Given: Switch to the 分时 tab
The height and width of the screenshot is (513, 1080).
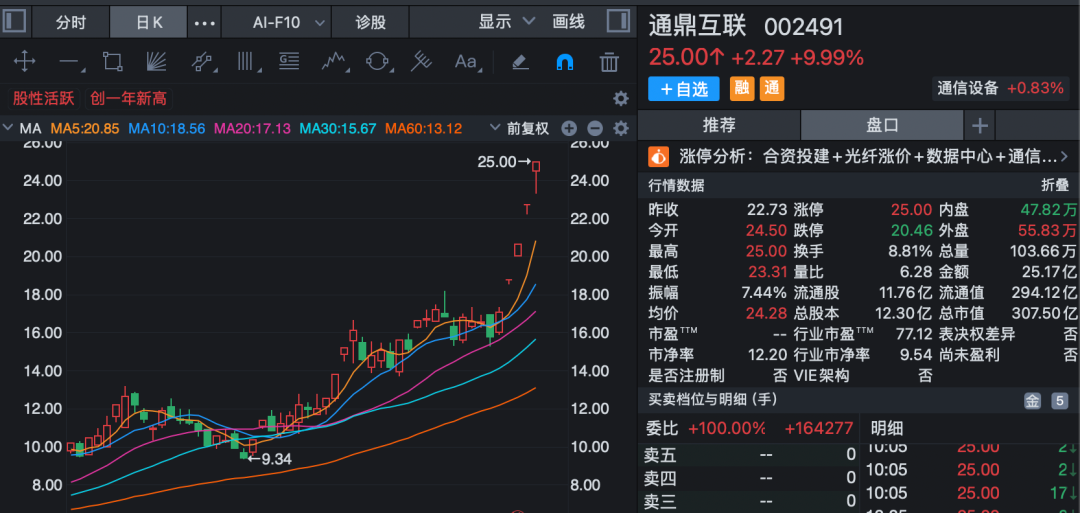Looking at the screenshot, I should [x=70, y=22].
